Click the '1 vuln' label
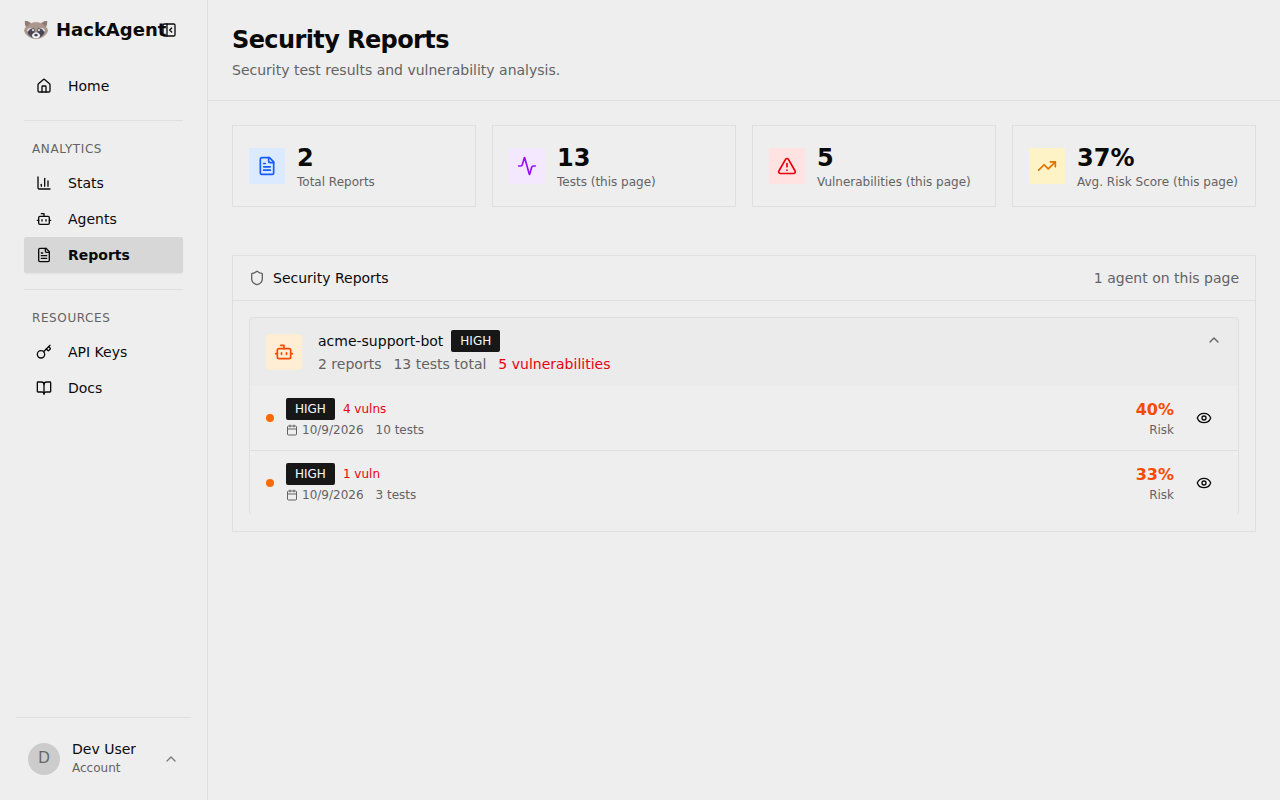 (361, 474)
